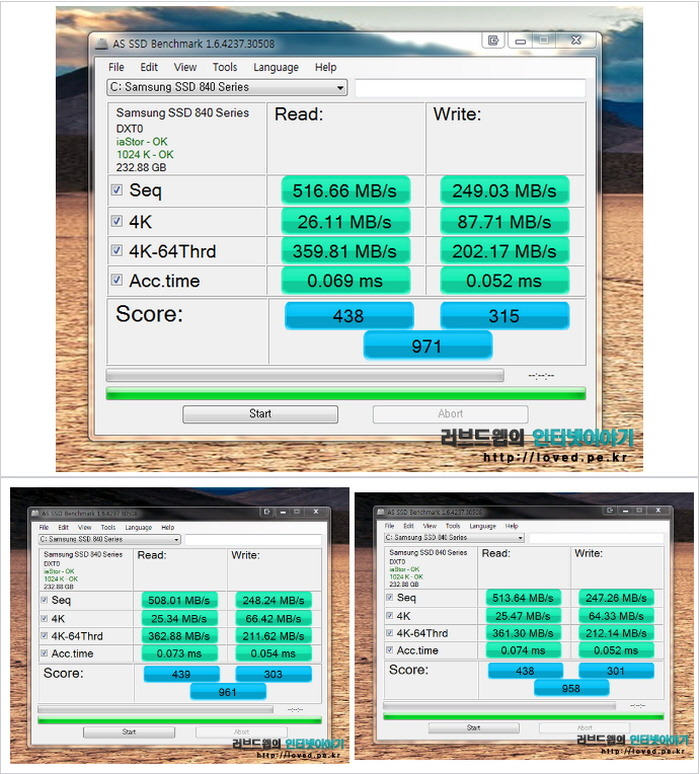Minimize the top AS SSD Benchmark window

point(520,40)
